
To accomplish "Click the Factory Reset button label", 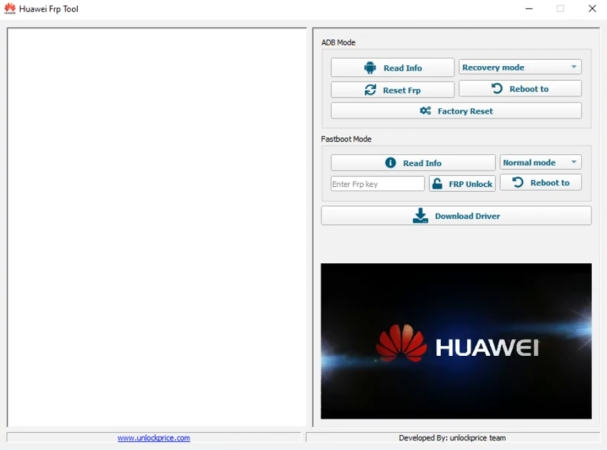I will pos(465,111).
